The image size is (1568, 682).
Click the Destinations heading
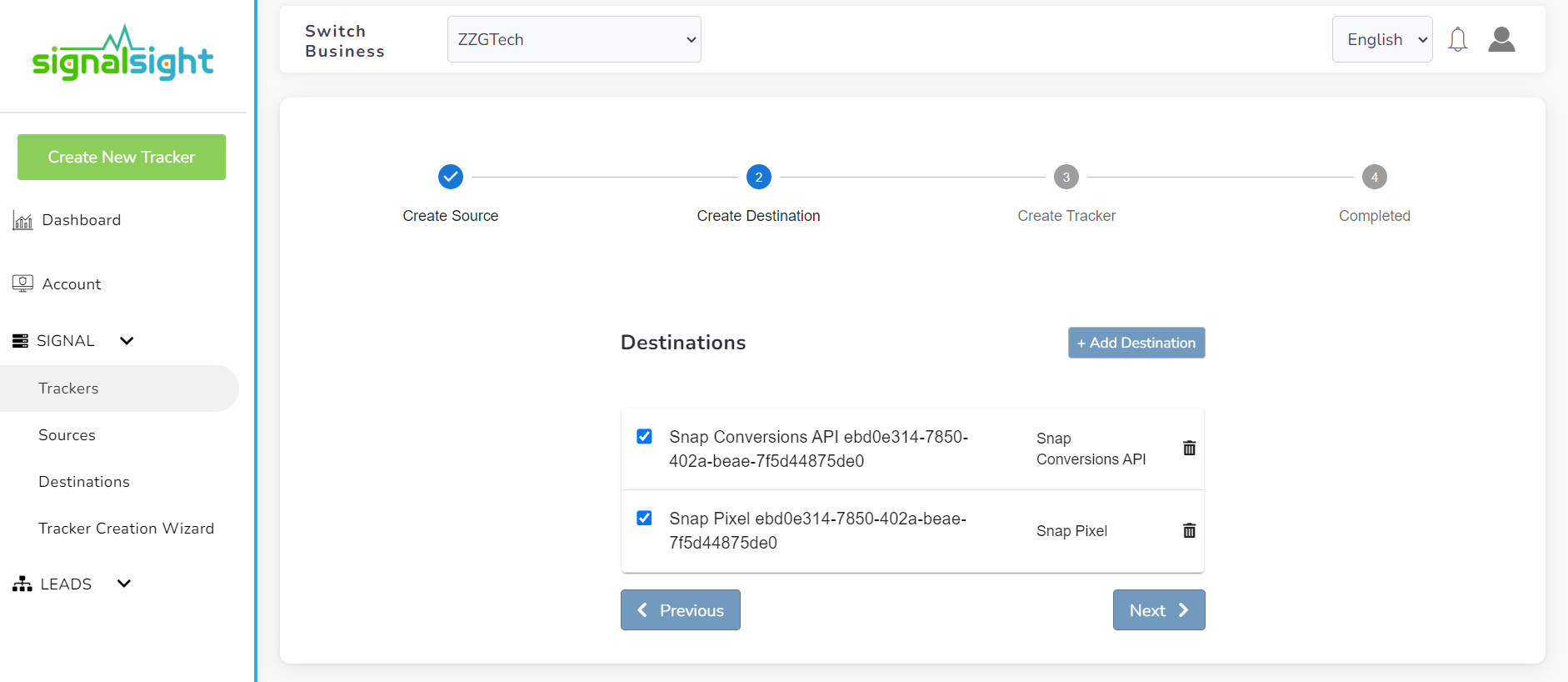tap(683, 343)
